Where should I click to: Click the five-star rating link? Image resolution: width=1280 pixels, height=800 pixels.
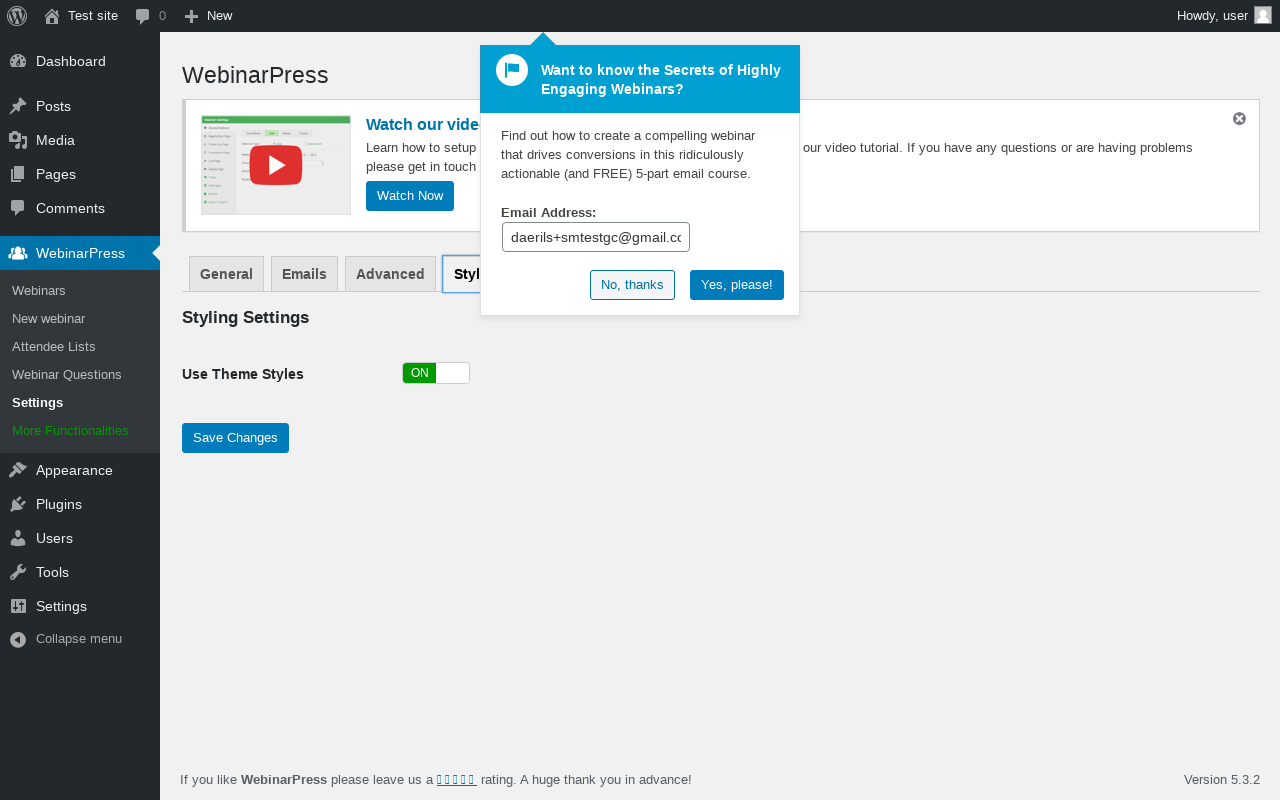(x=456, y=779)
